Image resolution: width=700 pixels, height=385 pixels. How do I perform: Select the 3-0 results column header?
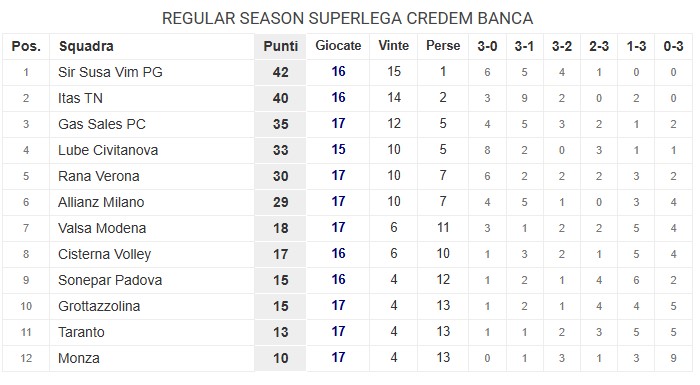click(x=487, y=46)
